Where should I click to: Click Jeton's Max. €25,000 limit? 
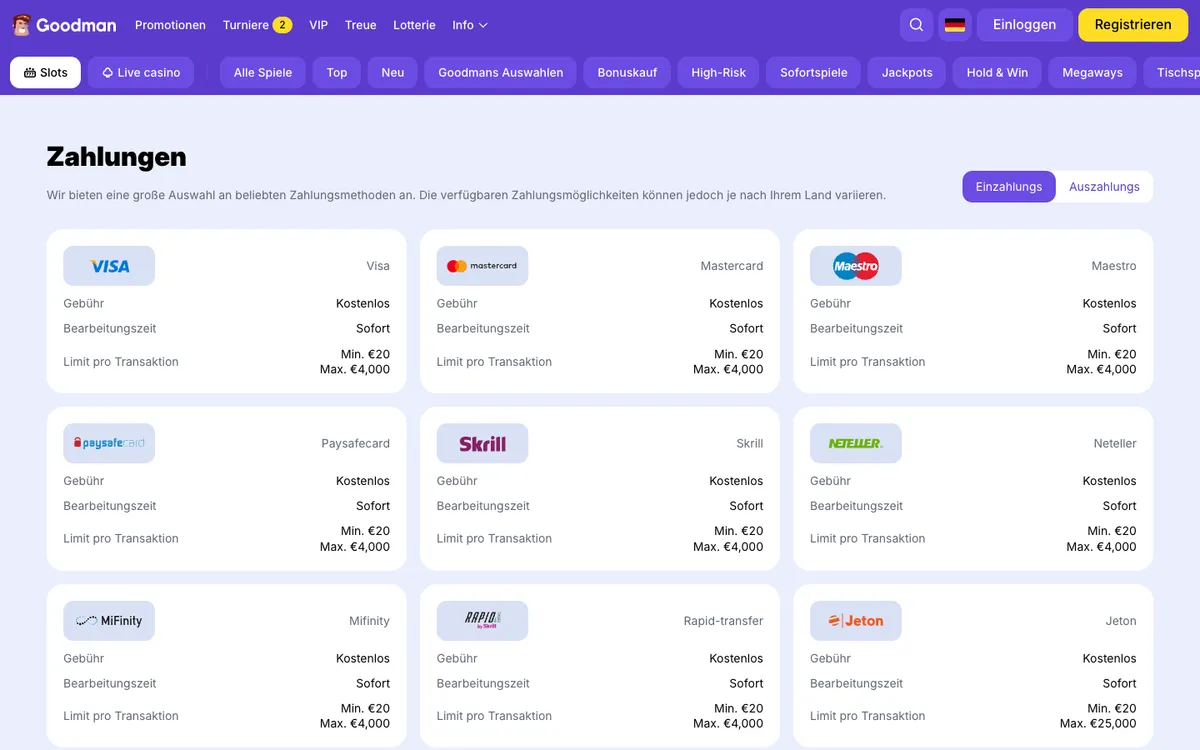pyautogui.click(x=1098, y=724)
